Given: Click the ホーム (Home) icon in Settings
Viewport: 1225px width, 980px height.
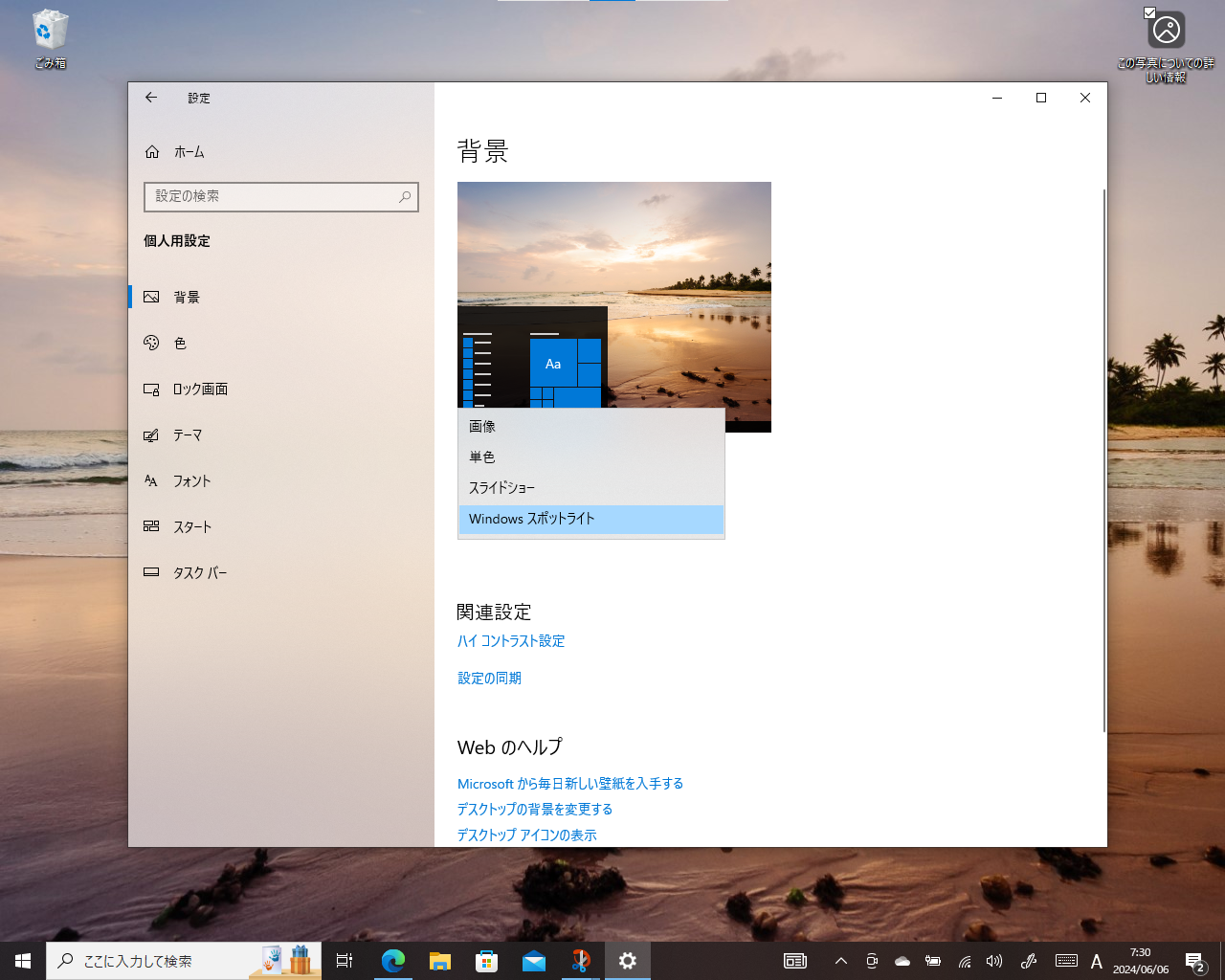Looking at the screenshot, I should tap(151, 151).
